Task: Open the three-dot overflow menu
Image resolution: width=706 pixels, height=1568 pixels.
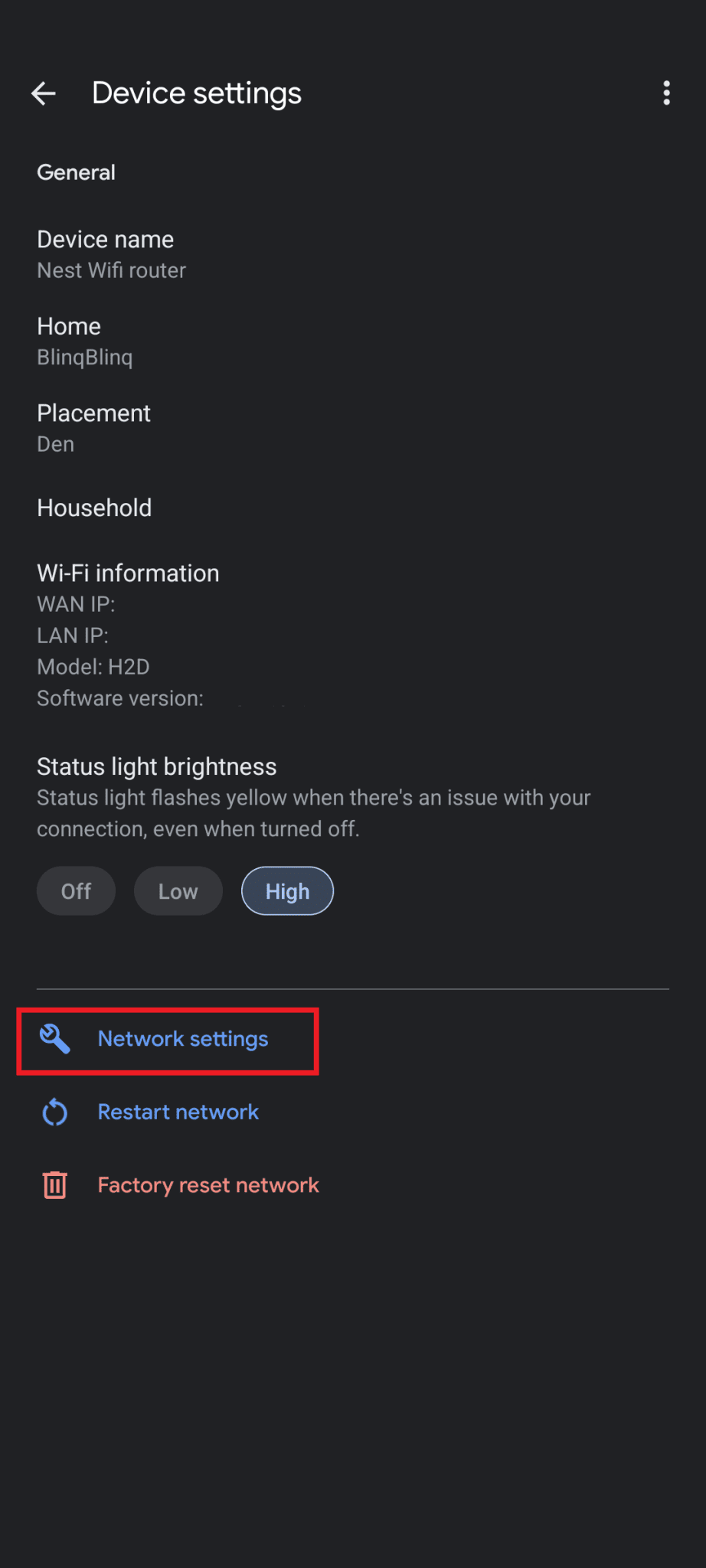Action: 665,93
